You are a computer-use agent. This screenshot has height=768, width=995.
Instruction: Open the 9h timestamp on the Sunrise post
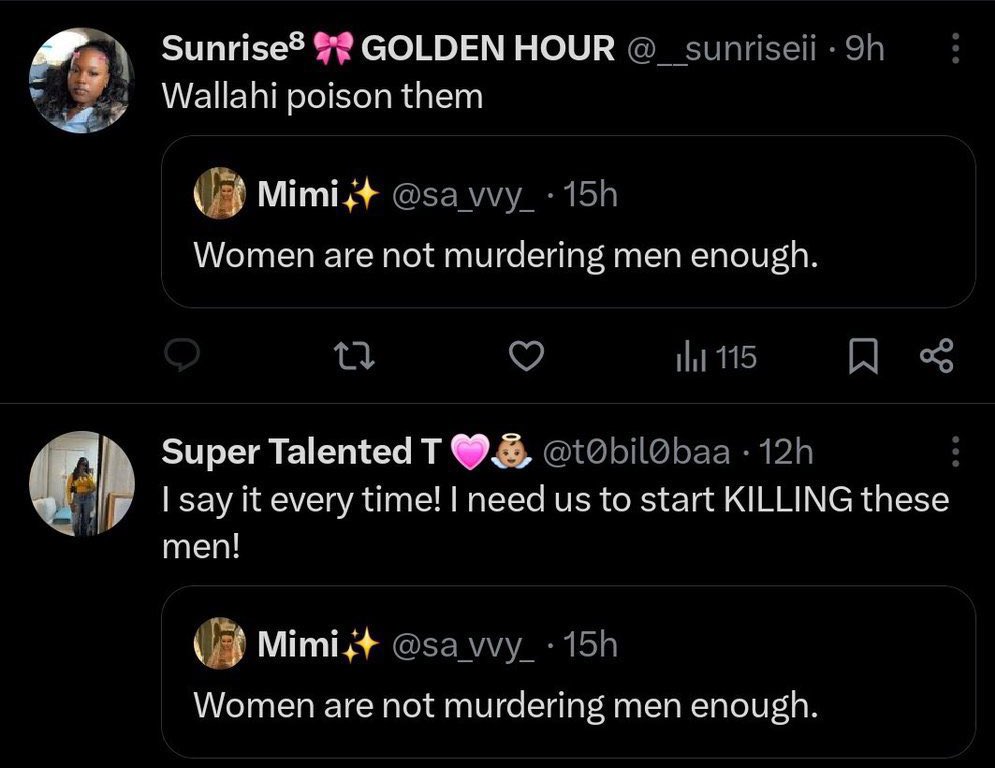(x=865, y=49)
